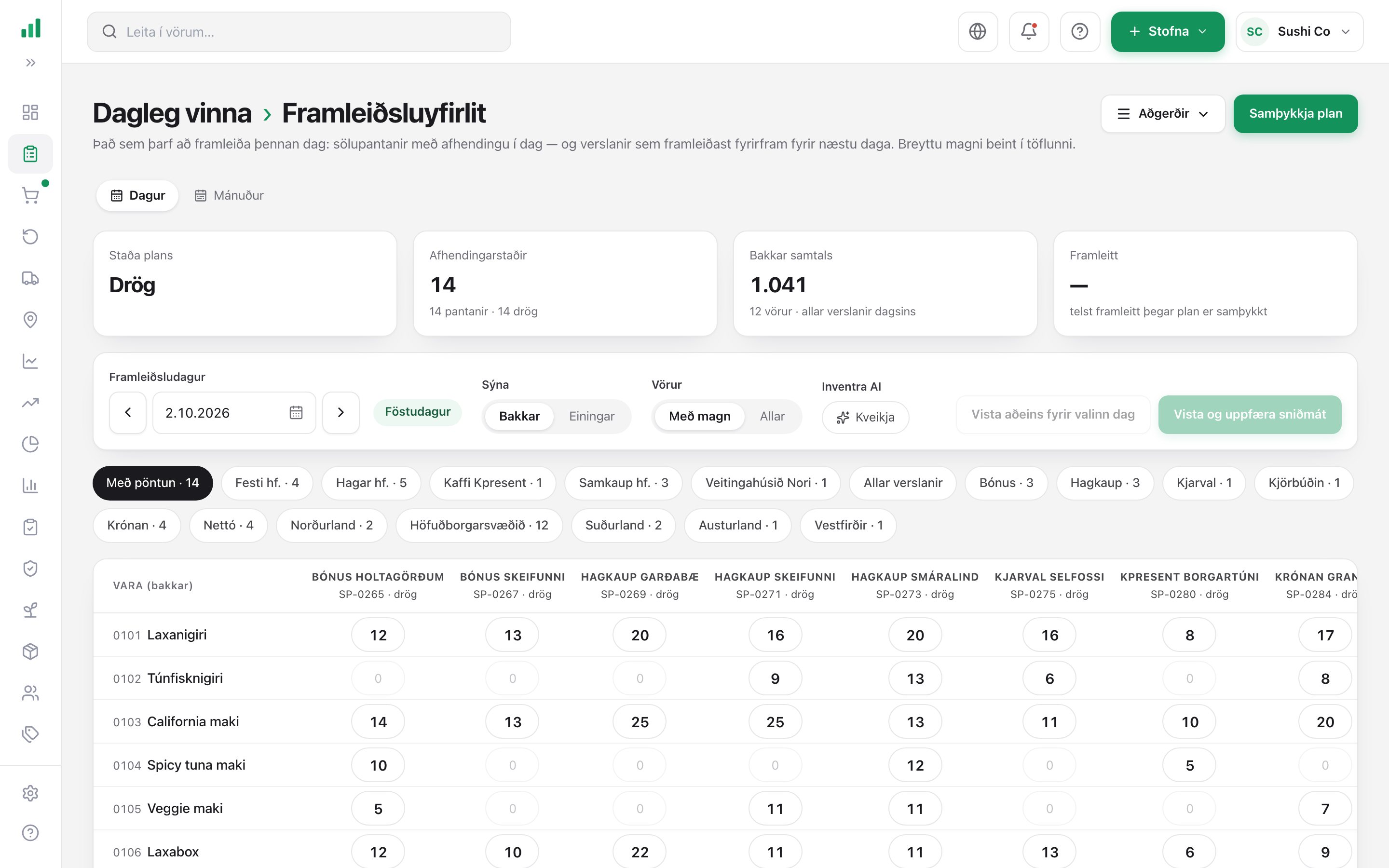Open notifications bell

[1029, 31]
